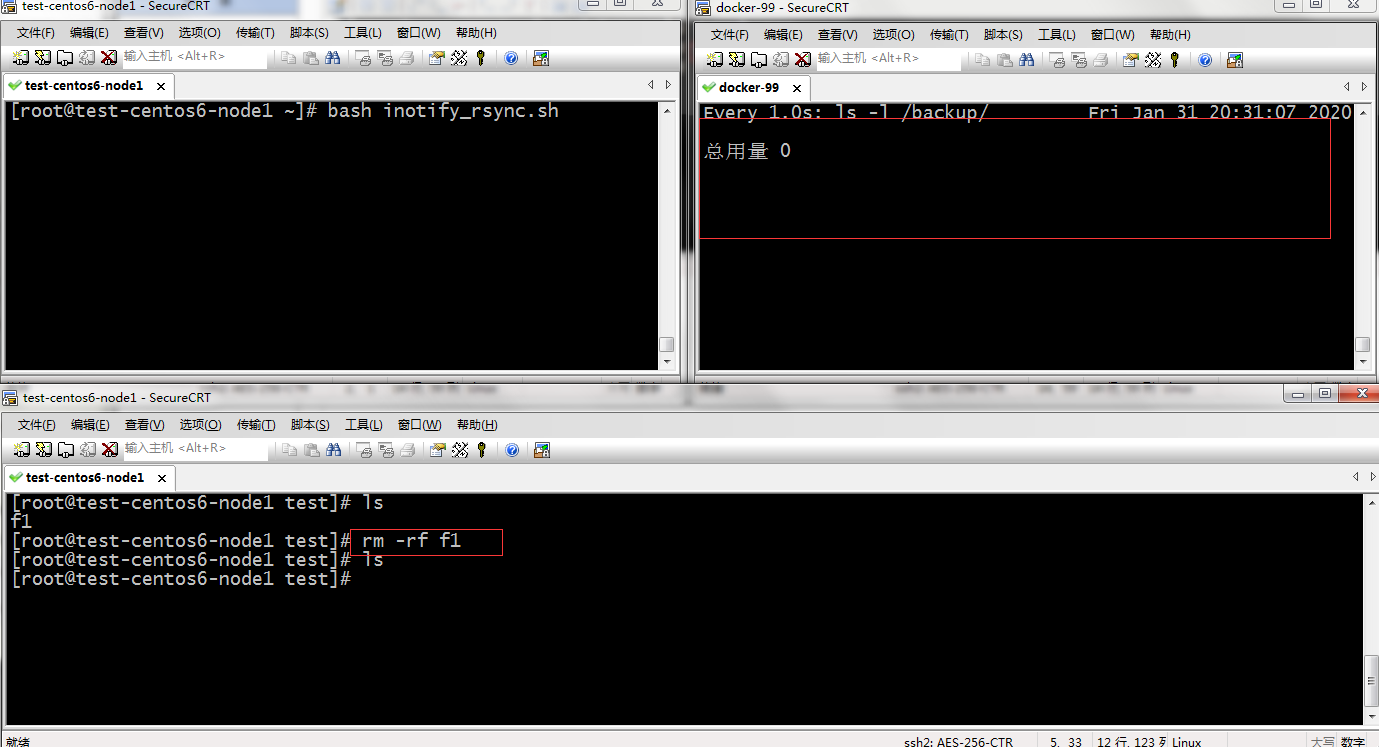This screenshot has height=747, width=1379.
Task: Open Keymap editor icon in the bottom window toolbar
Action: [459, 450]
